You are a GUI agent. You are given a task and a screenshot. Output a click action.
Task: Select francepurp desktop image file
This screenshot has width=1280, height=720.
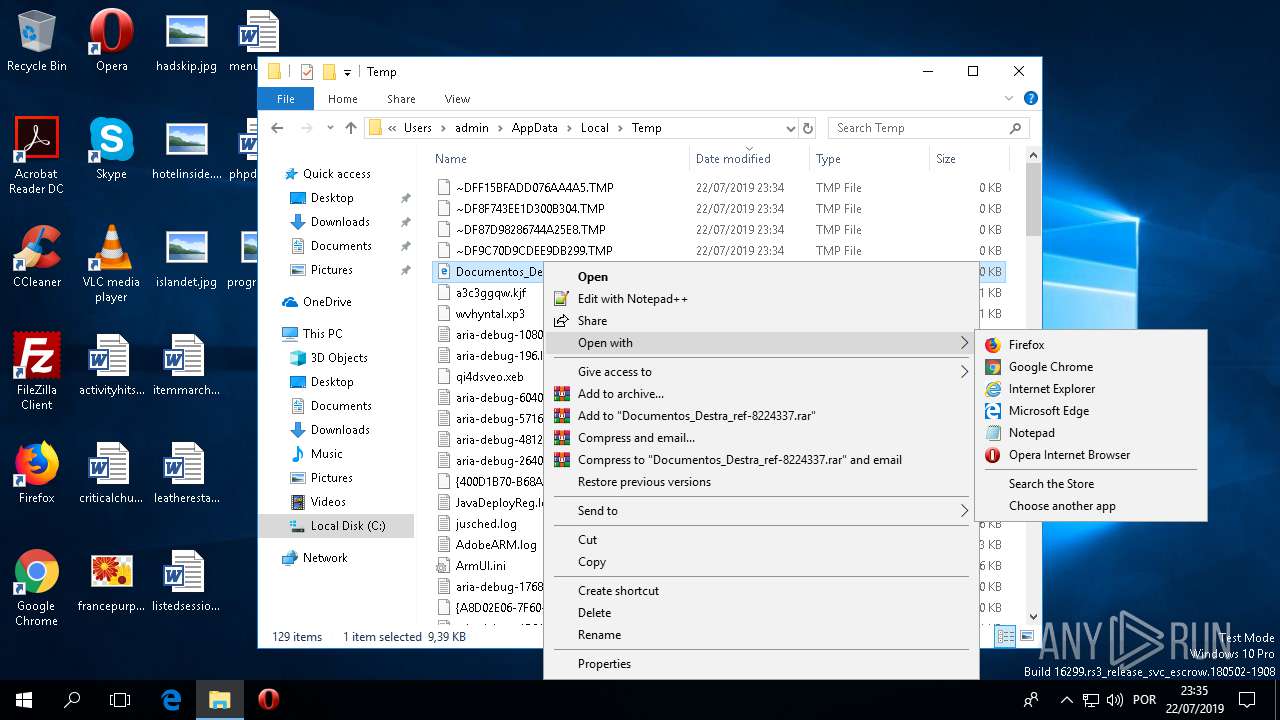coord(112,581)
